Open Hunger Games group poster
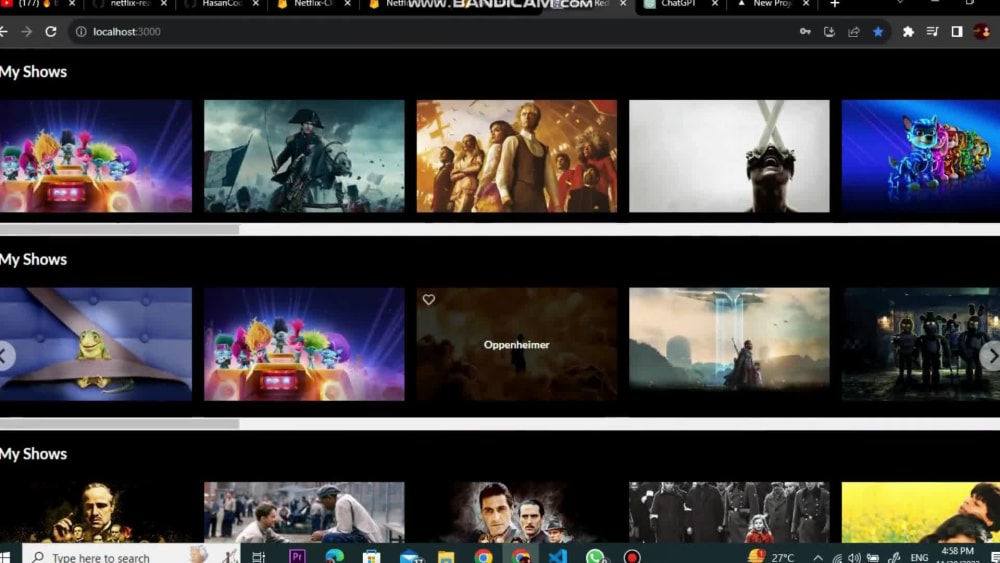 pyautogui.click(x=517, y=156)
